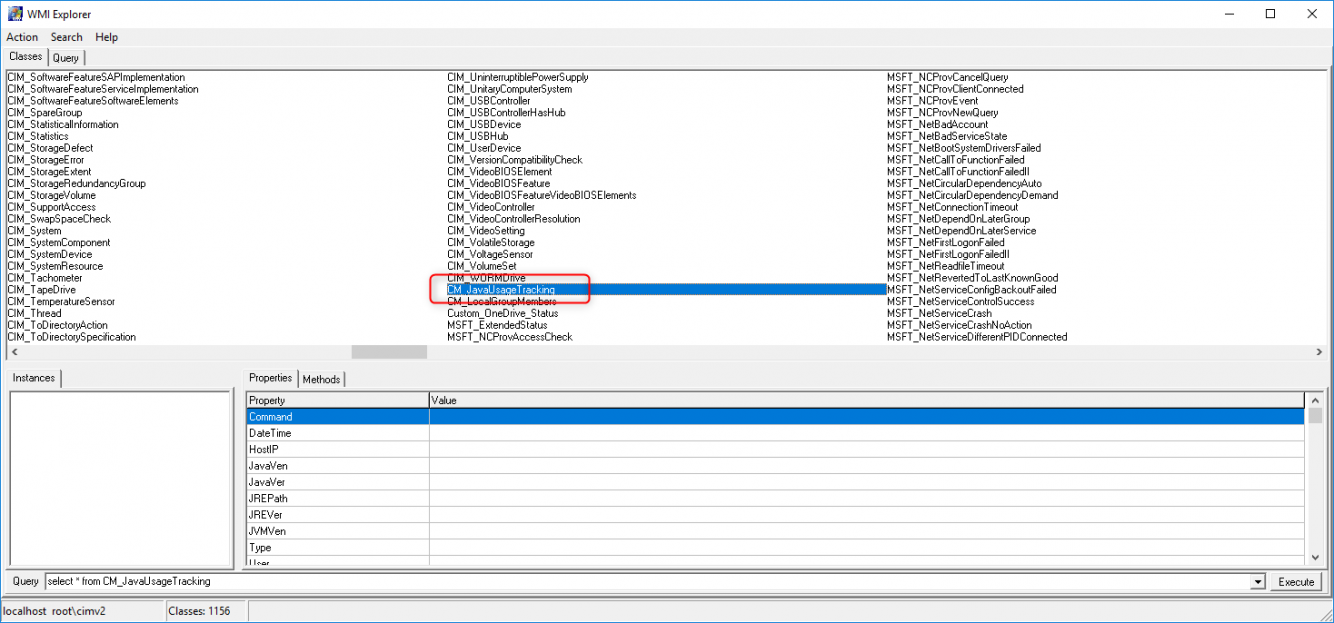The width and height of the screenshot is (1334, 623).
Task: Click inside the query input field
Action: tap(300, 581)
